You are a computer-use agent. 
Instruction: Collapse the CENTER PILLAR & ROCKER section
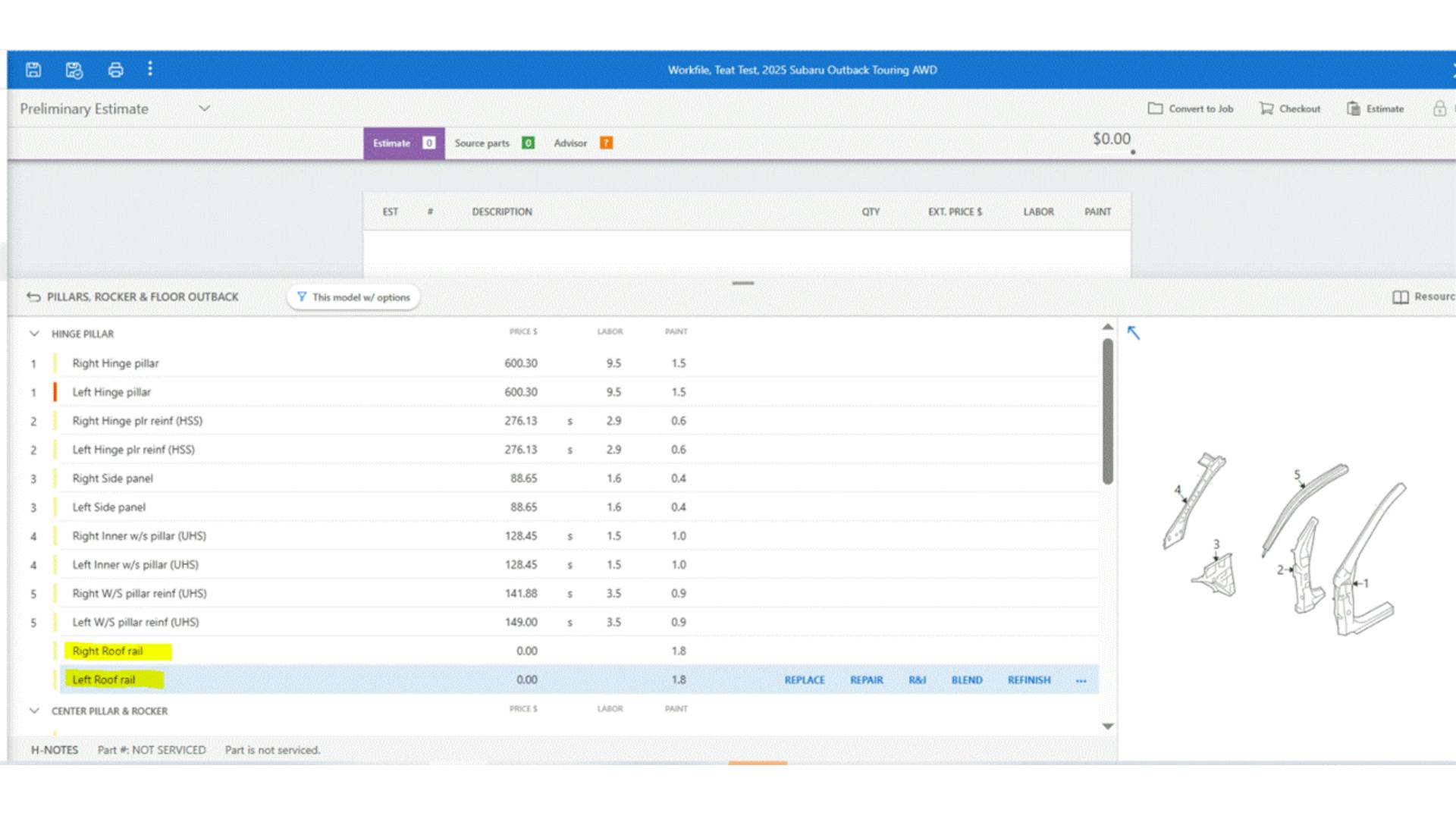tap(34, 711)
